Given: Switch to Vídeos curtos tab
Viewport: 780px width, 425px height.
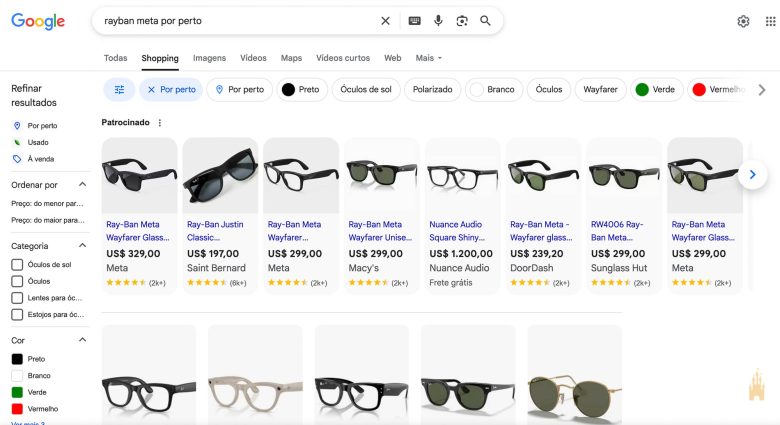Looking at the screenshot, I should point(343,58).
